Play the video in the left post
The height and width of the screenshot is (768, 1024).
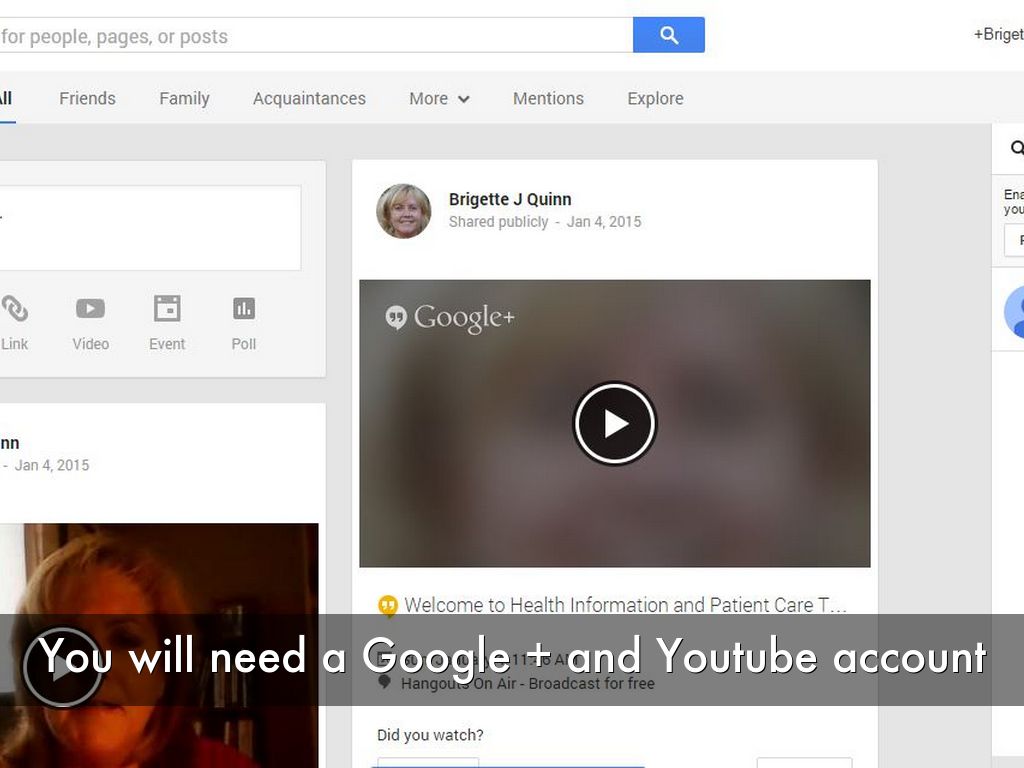(x=63, y=667)
